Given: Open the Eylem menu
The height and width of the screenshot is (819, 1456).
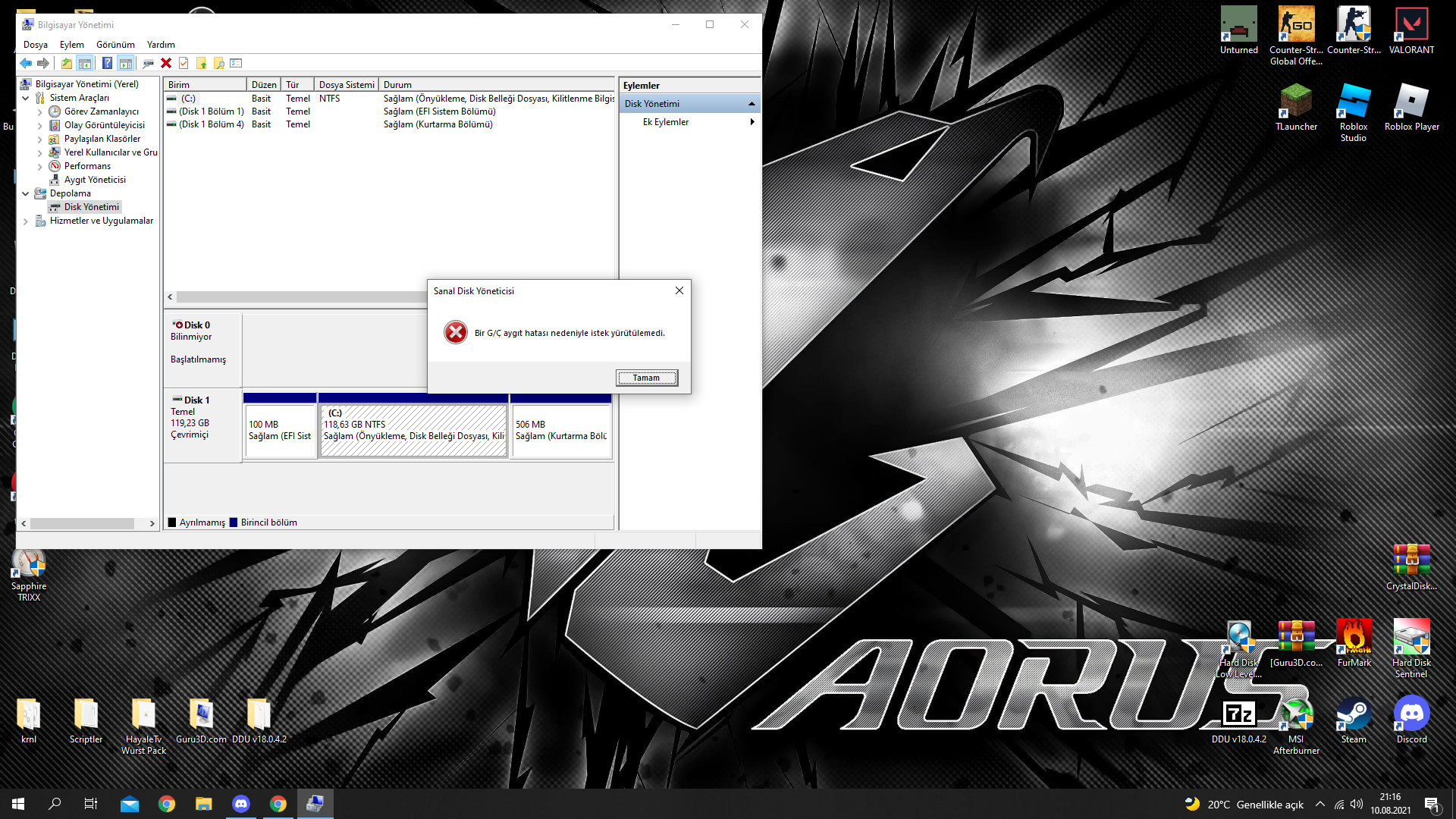Looking at the screenshot, I should click(72, 45).
